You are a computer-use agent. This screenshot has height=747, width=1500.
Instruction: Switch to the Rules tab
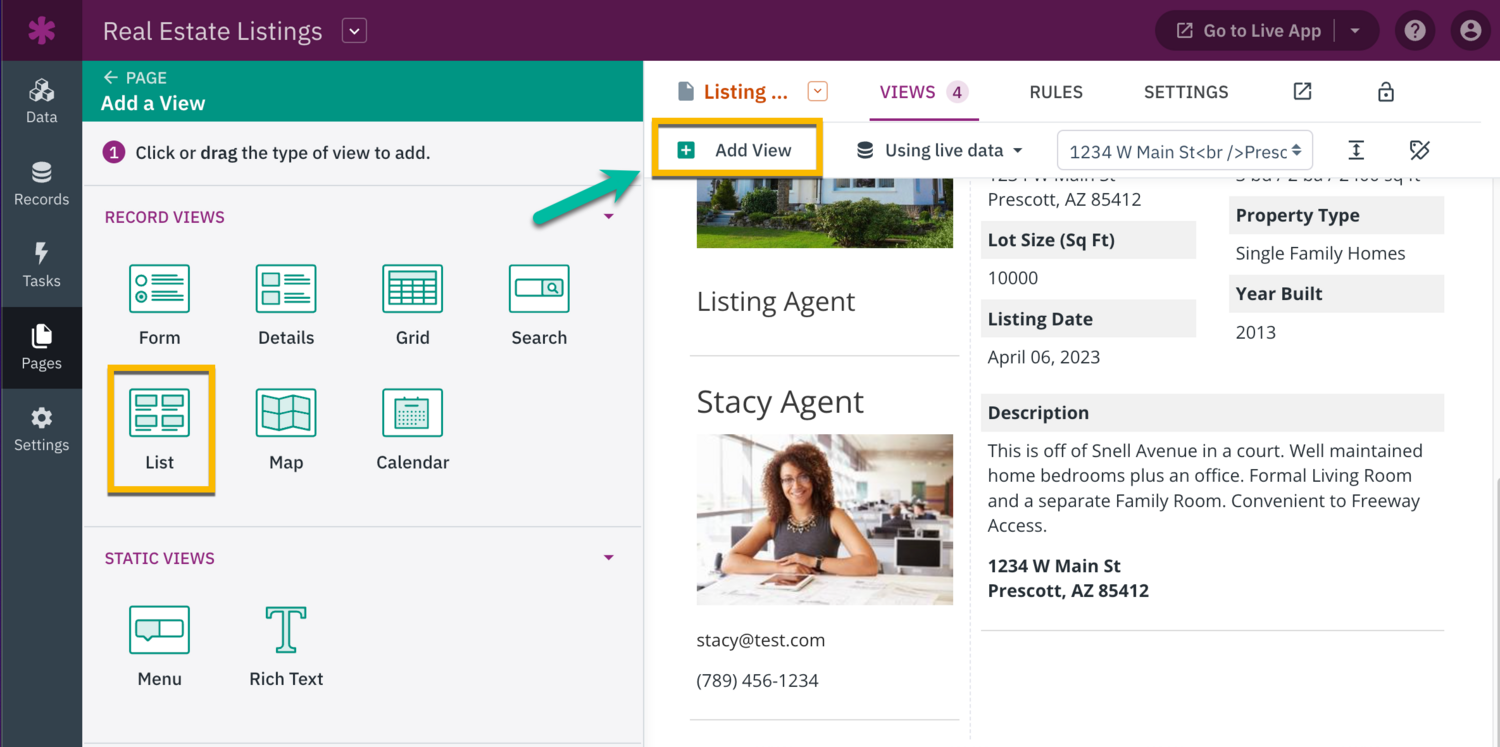1056,92
